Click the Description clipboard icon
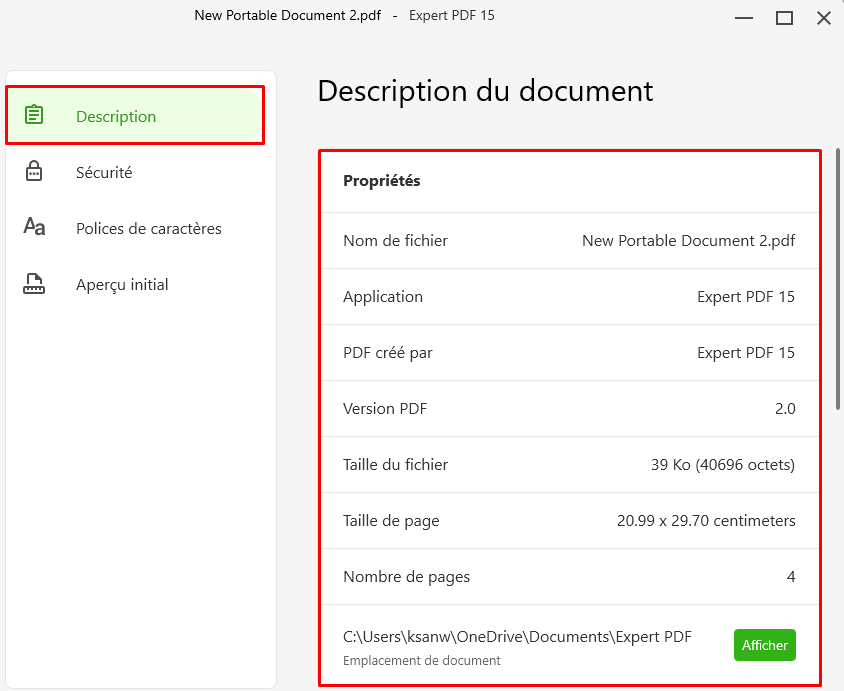844x691 pixels. click(x=34, y=115)
